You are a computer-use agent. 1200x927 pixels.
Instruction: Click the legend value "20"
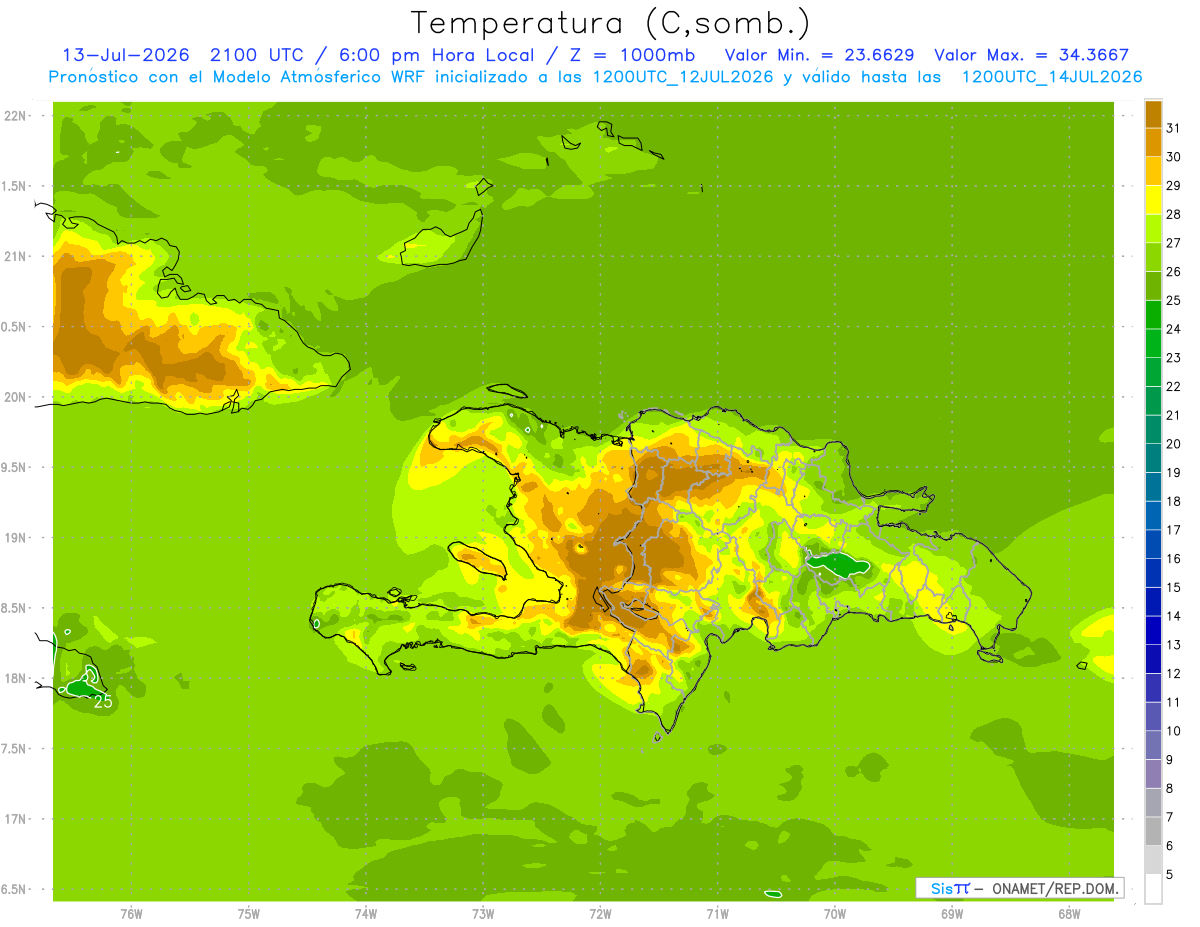click(x=1173, y=444)
